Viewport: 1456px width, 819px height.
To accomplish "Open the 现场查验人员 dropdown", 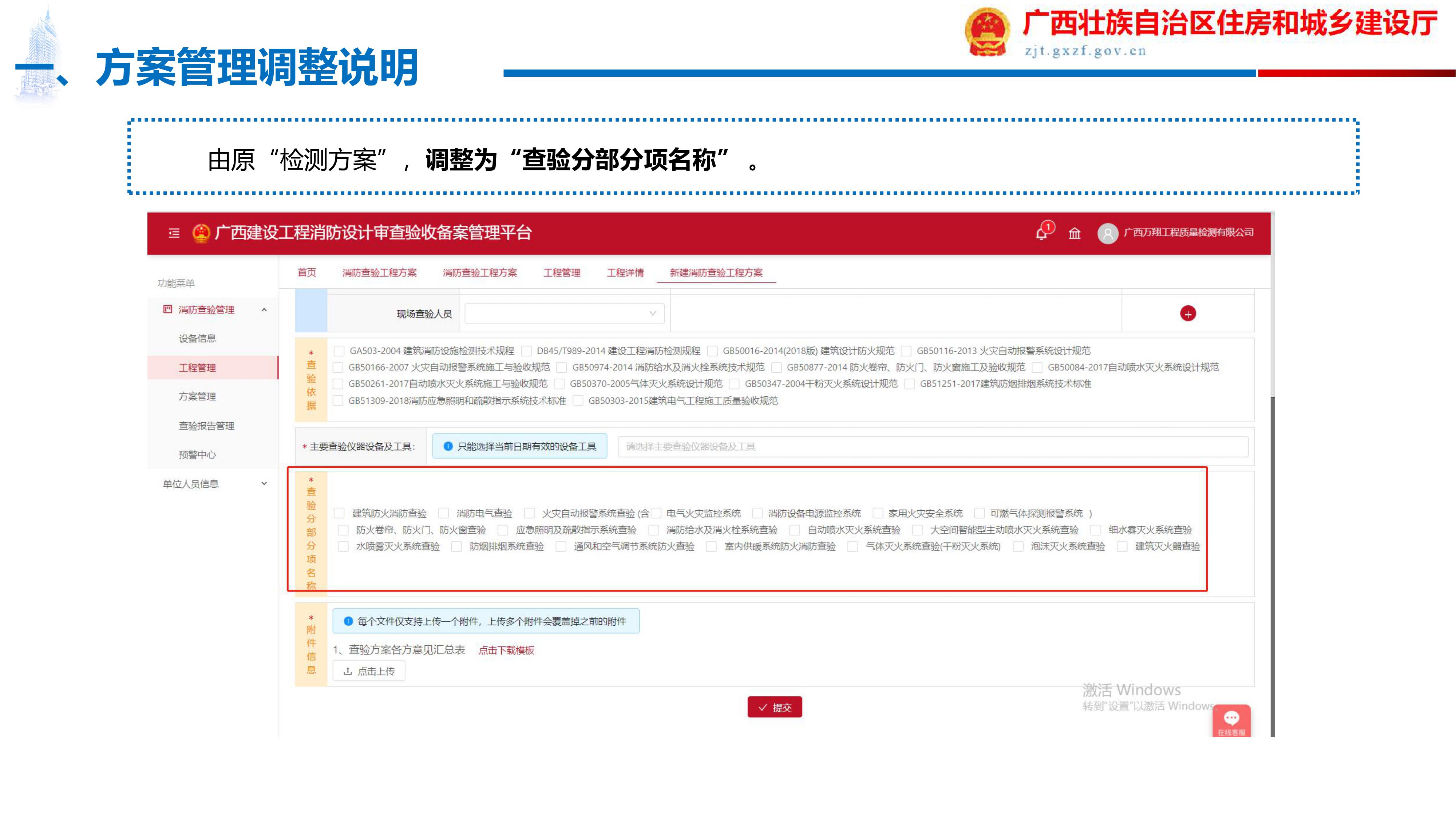I will point(564,314).
